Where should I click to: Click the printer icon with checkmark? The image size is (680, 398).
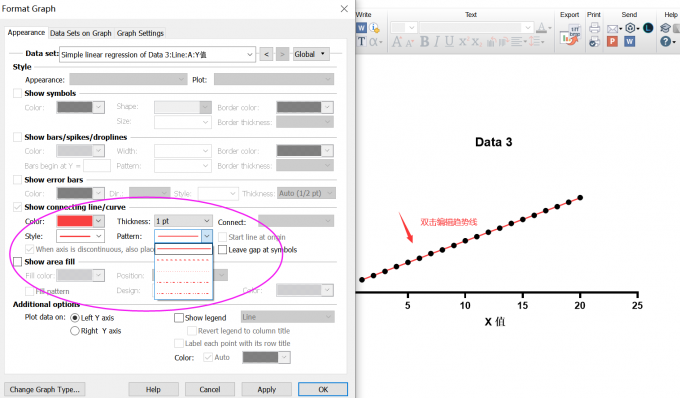595,42
